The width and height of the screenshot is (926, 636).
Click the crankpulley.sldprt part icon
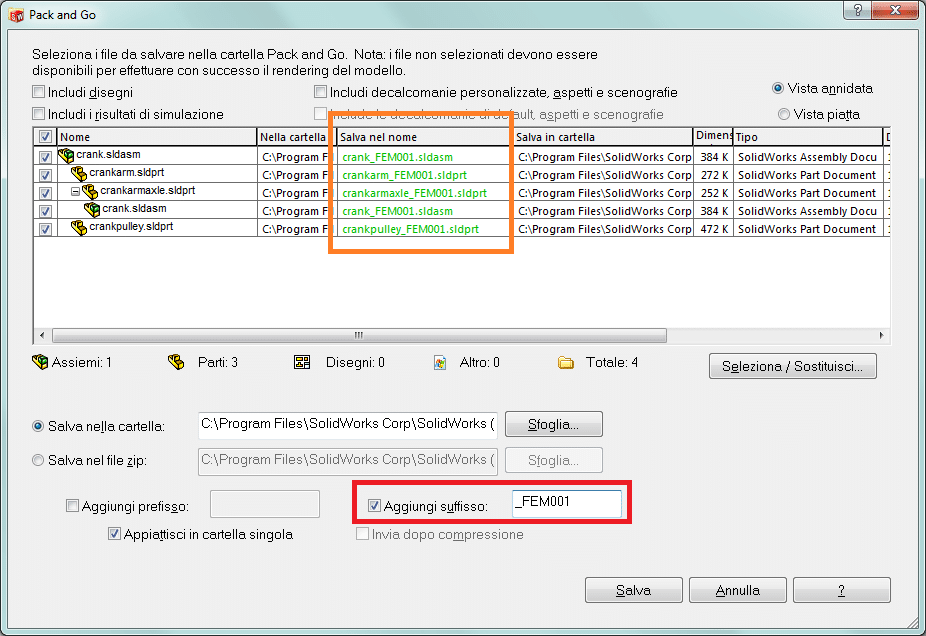(79, 228)
